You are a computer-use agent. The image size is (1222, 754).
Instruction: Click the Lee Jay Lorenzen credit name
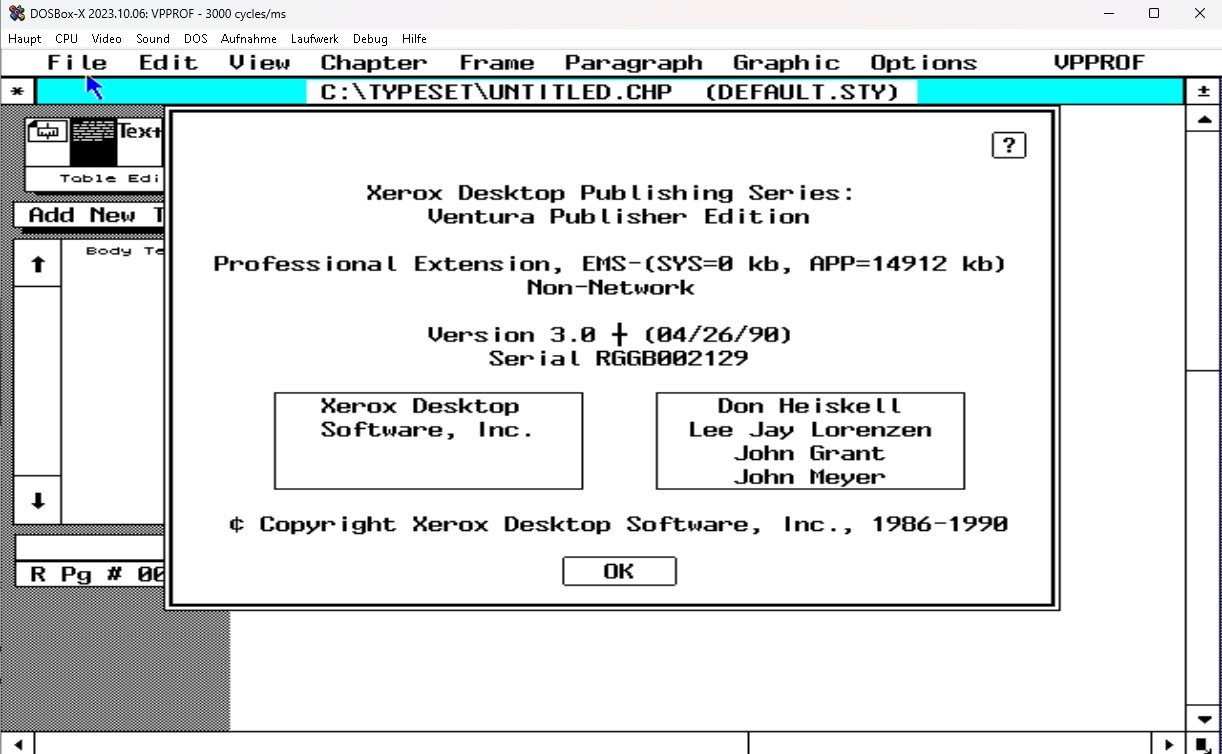(810, 430)
